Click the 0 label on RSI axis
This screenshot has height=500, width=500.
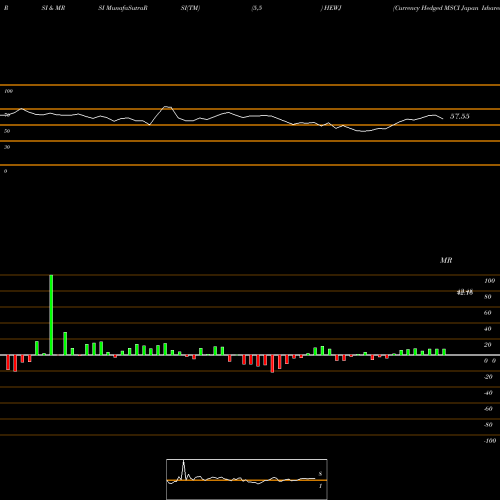pos(5,171)
